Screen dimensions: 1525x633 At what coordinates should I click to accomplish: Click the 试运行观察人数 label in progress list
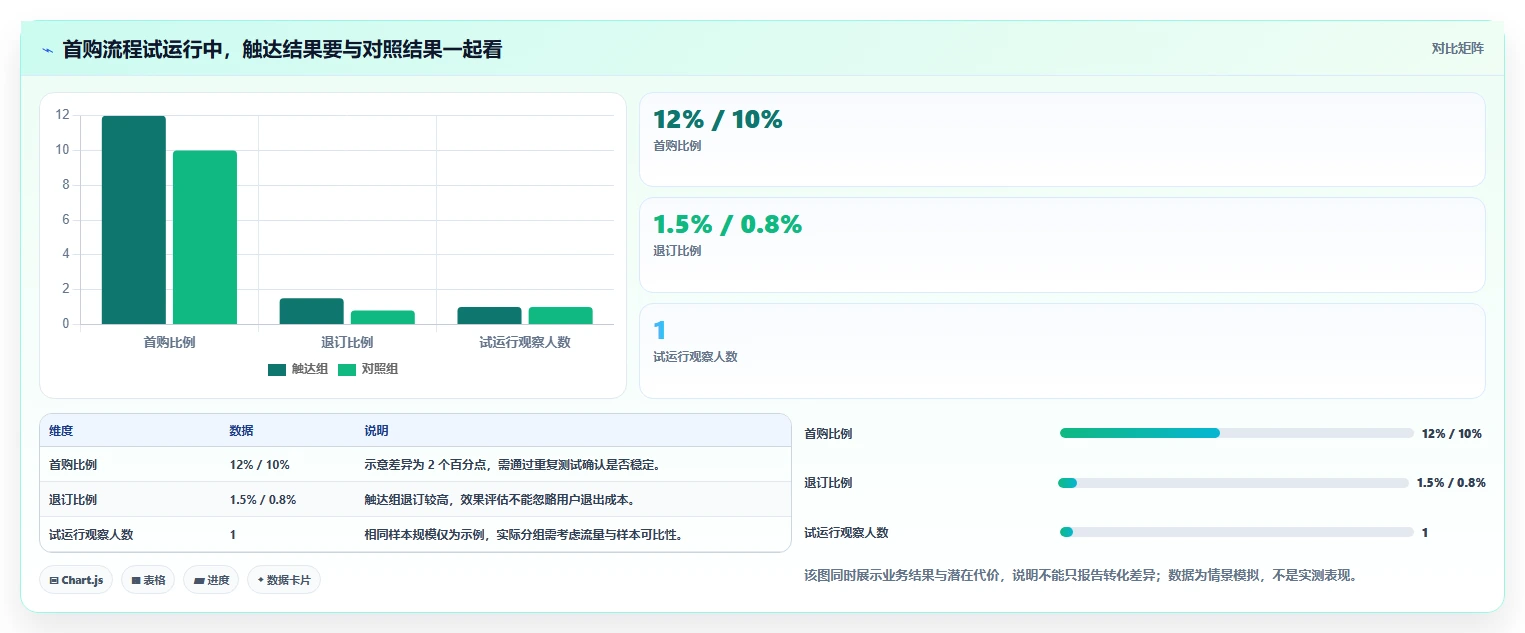click(x=846, y=533)
